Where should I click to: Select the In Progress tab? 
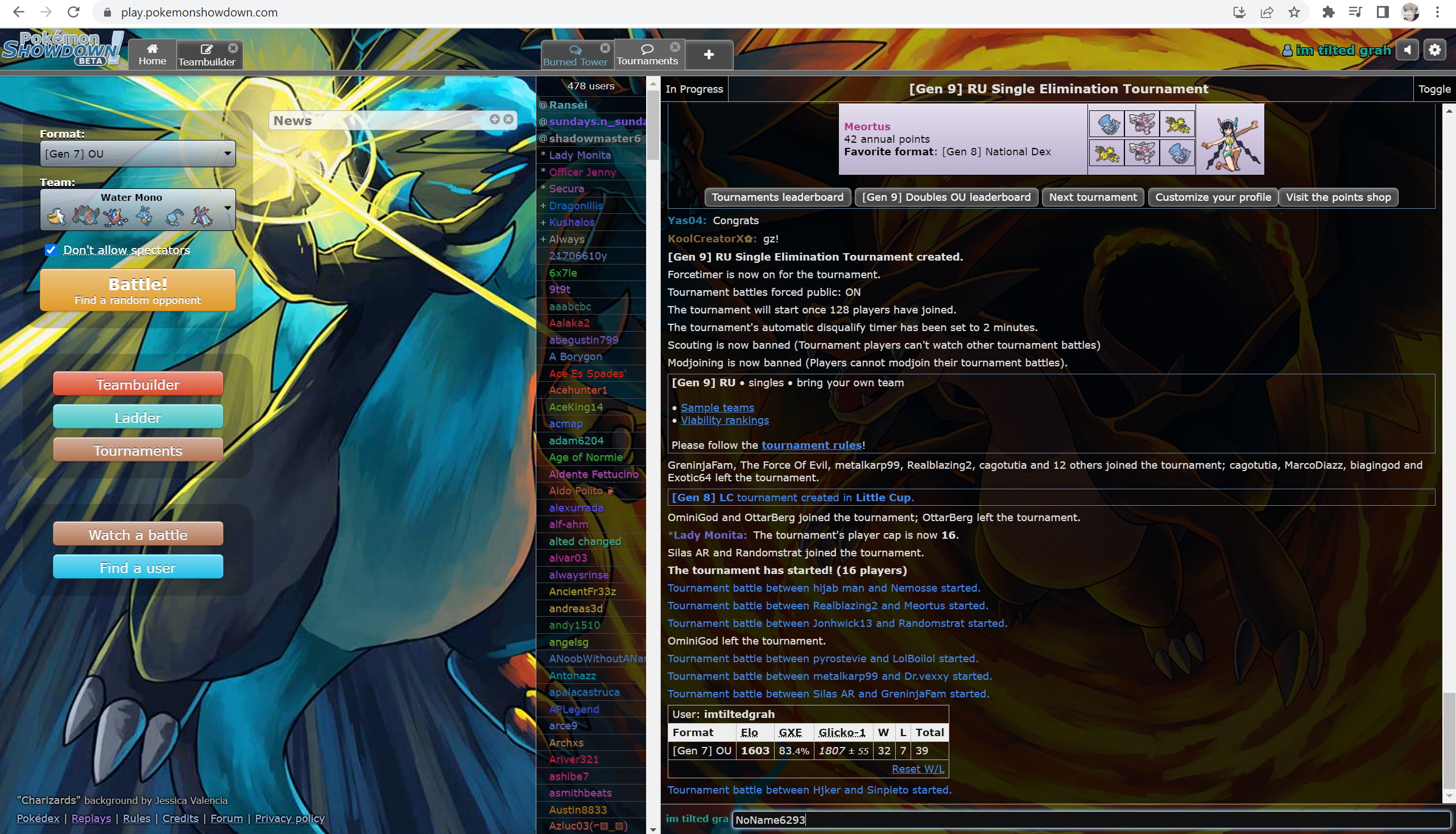coord(693,89)
